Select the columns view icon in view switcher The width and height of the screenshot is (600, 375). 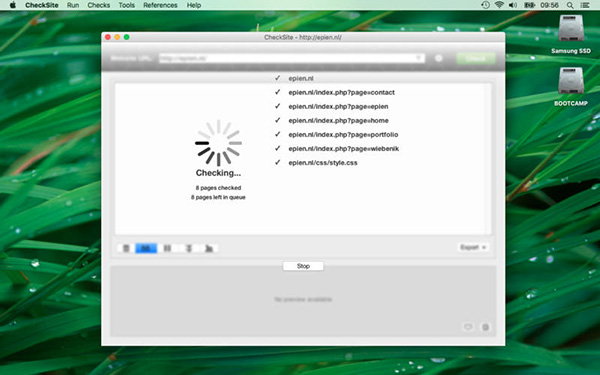167,248
